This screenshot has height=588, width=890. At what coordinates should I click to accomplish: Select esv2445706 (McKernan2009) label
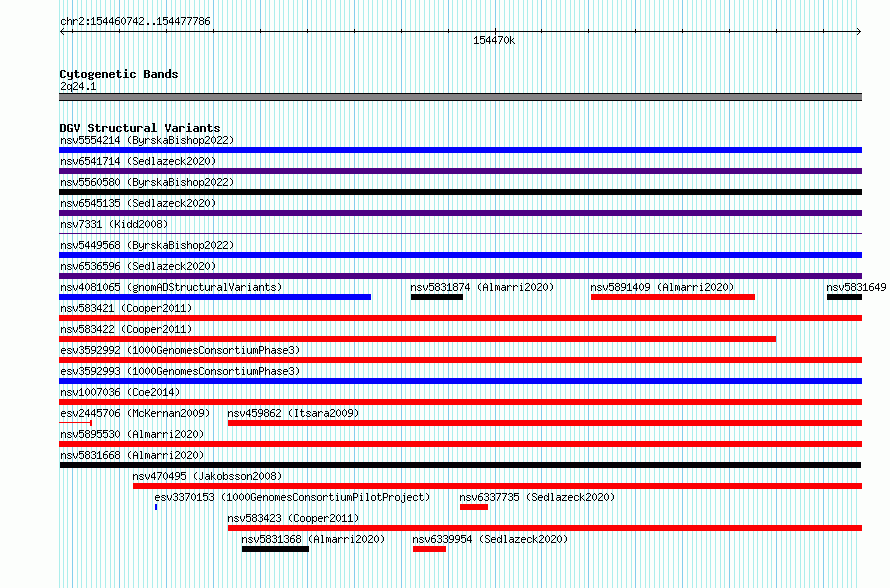pos(135,413)
